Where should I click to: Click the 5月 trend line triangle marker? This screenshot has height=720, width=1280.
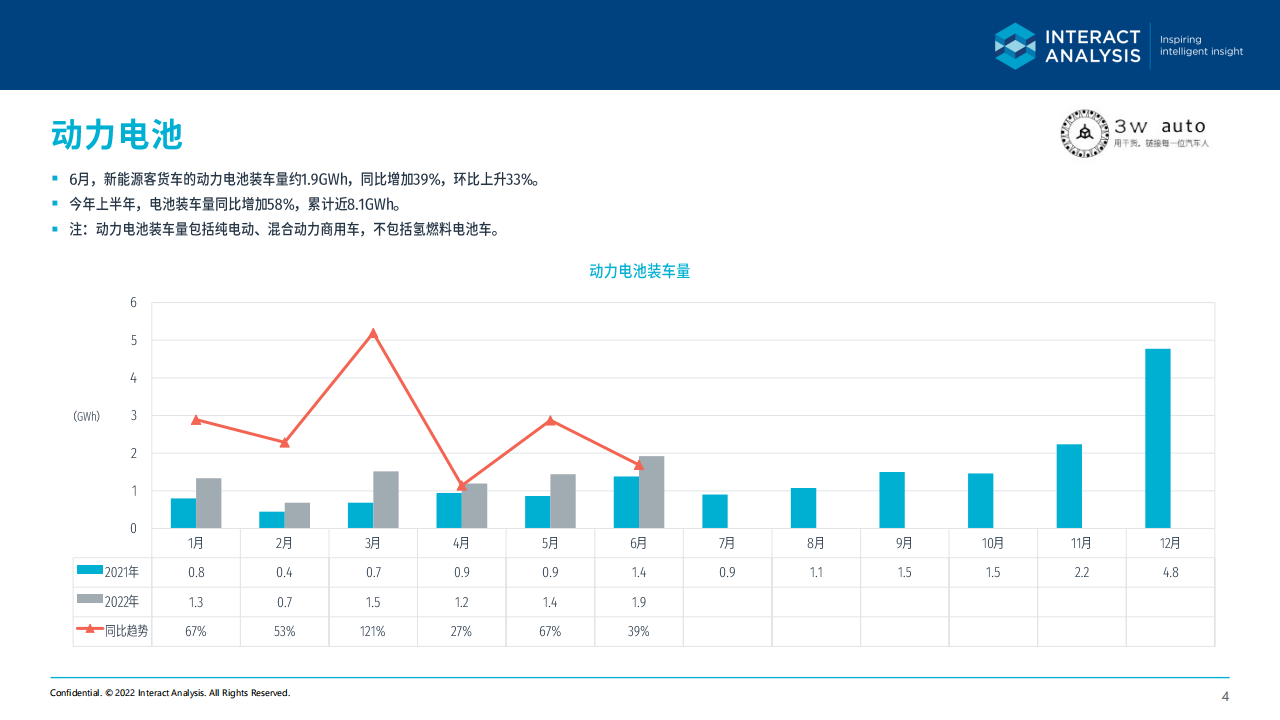click(550, 420)
